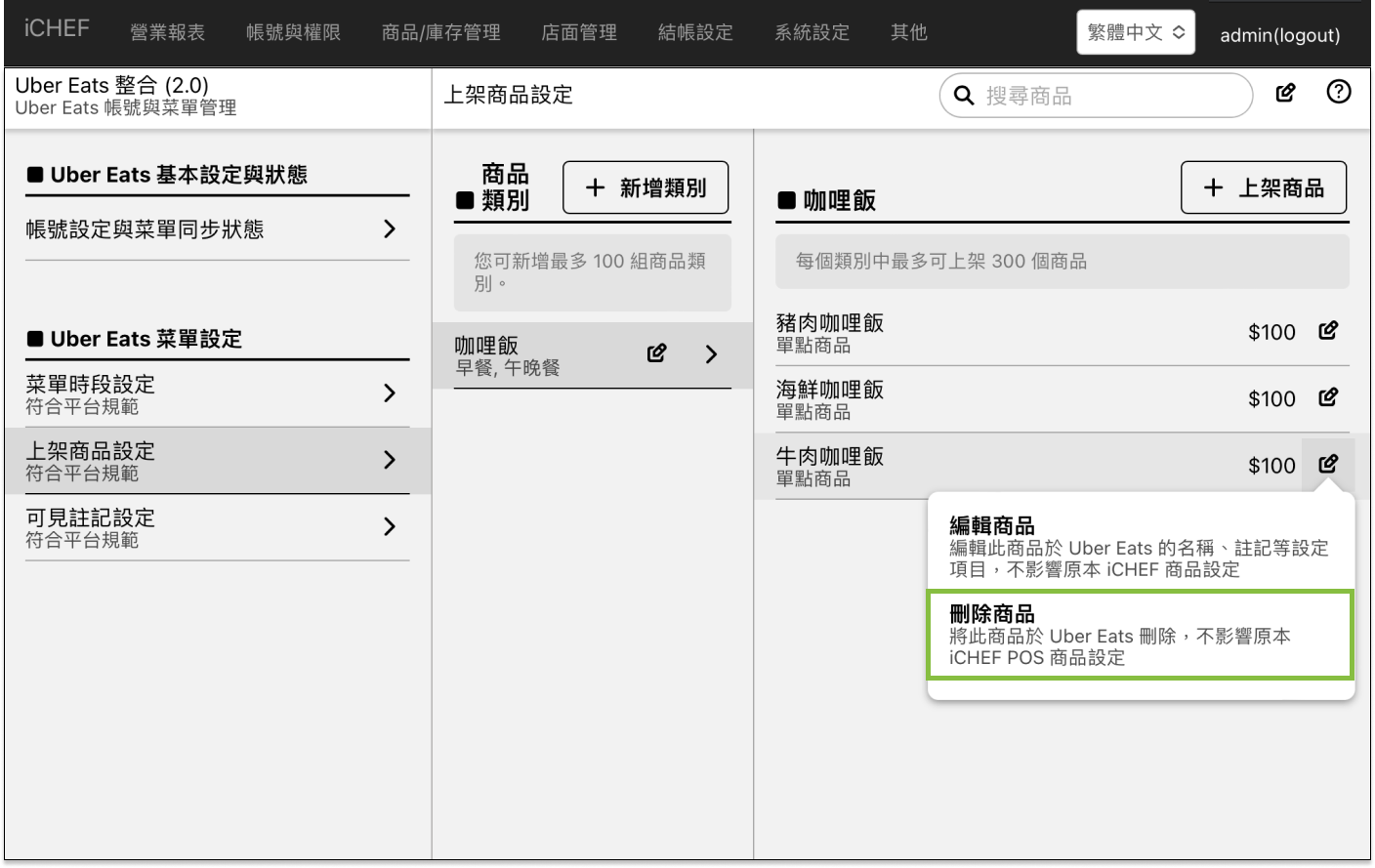The height and width of the screenshot is (868, 1375).
Task: Open 可見註記設定 section
Action: click(391, 528)
